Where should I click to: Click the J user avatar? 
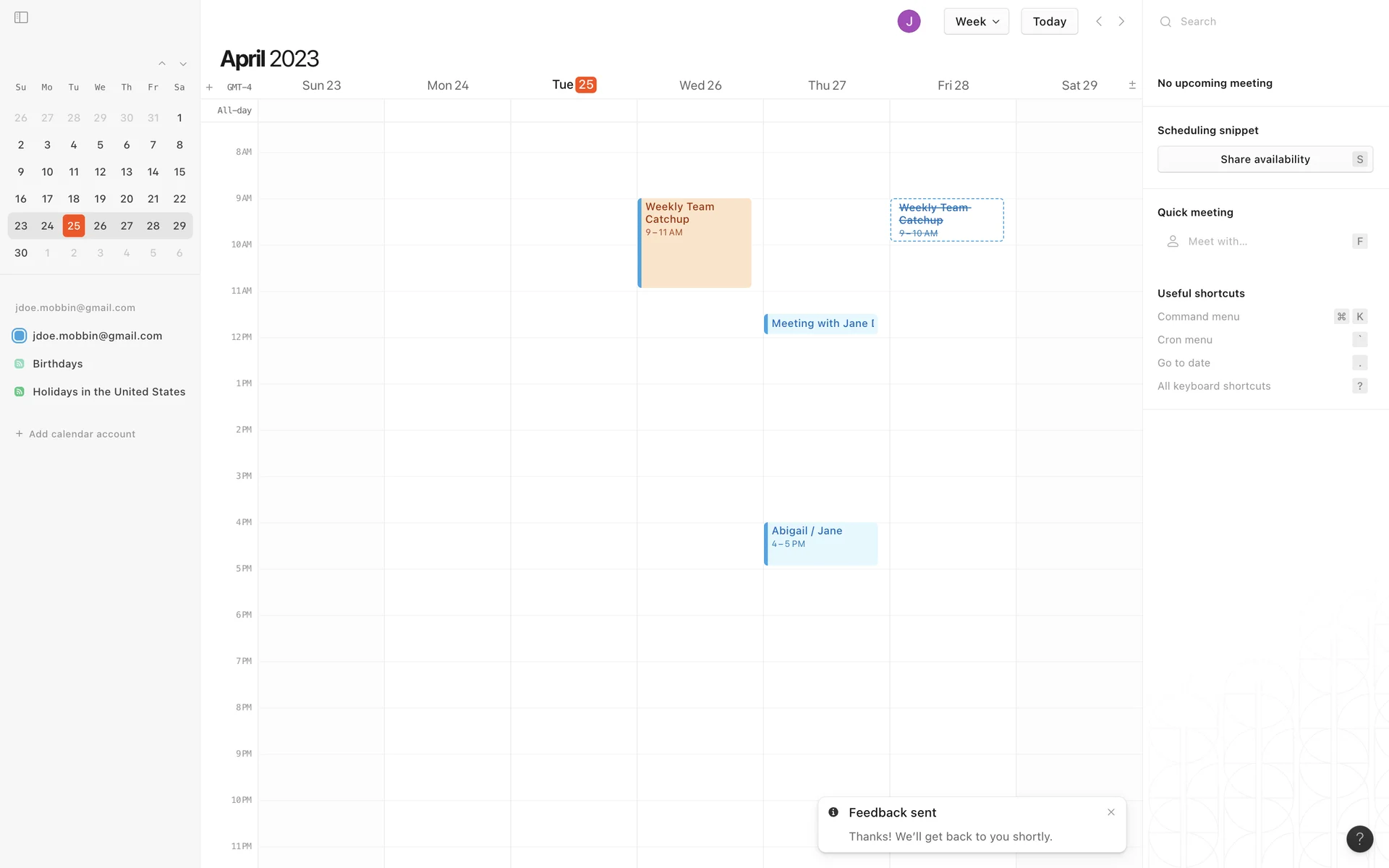[909, 22]
